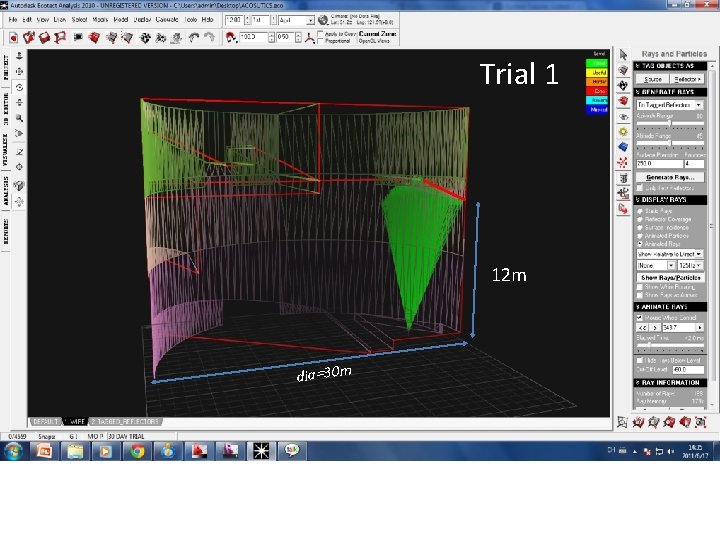
Task: Select the Animated Rays radio option
Action: coord(640,244)
